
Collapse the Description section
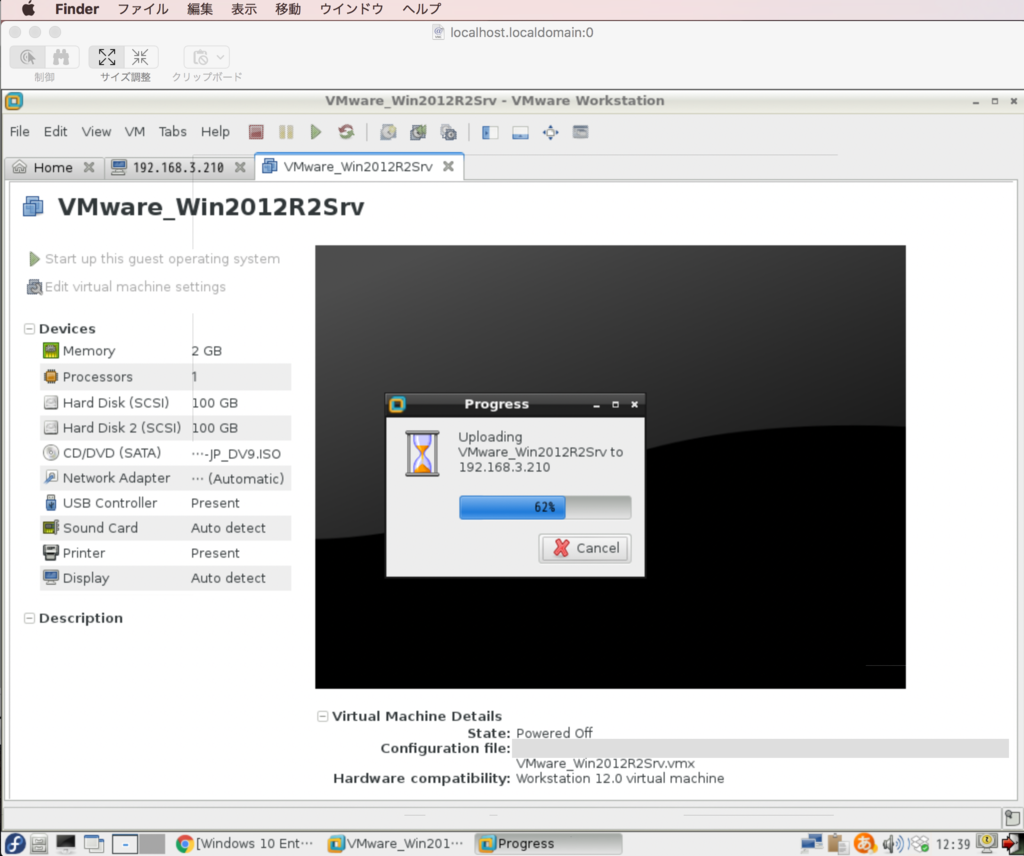[x=29, y=618]
